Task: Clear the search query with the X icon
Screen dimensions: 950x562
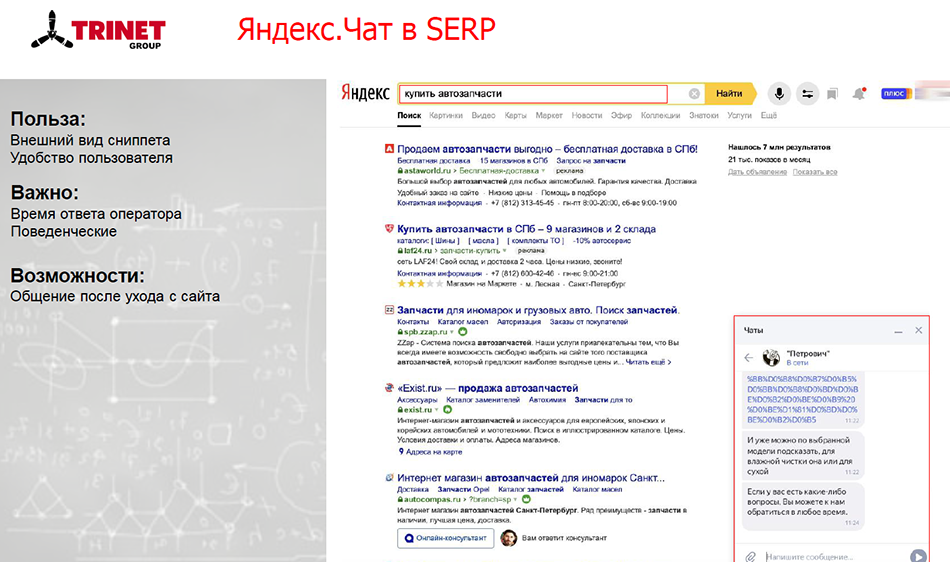Action: pos(694,94)
